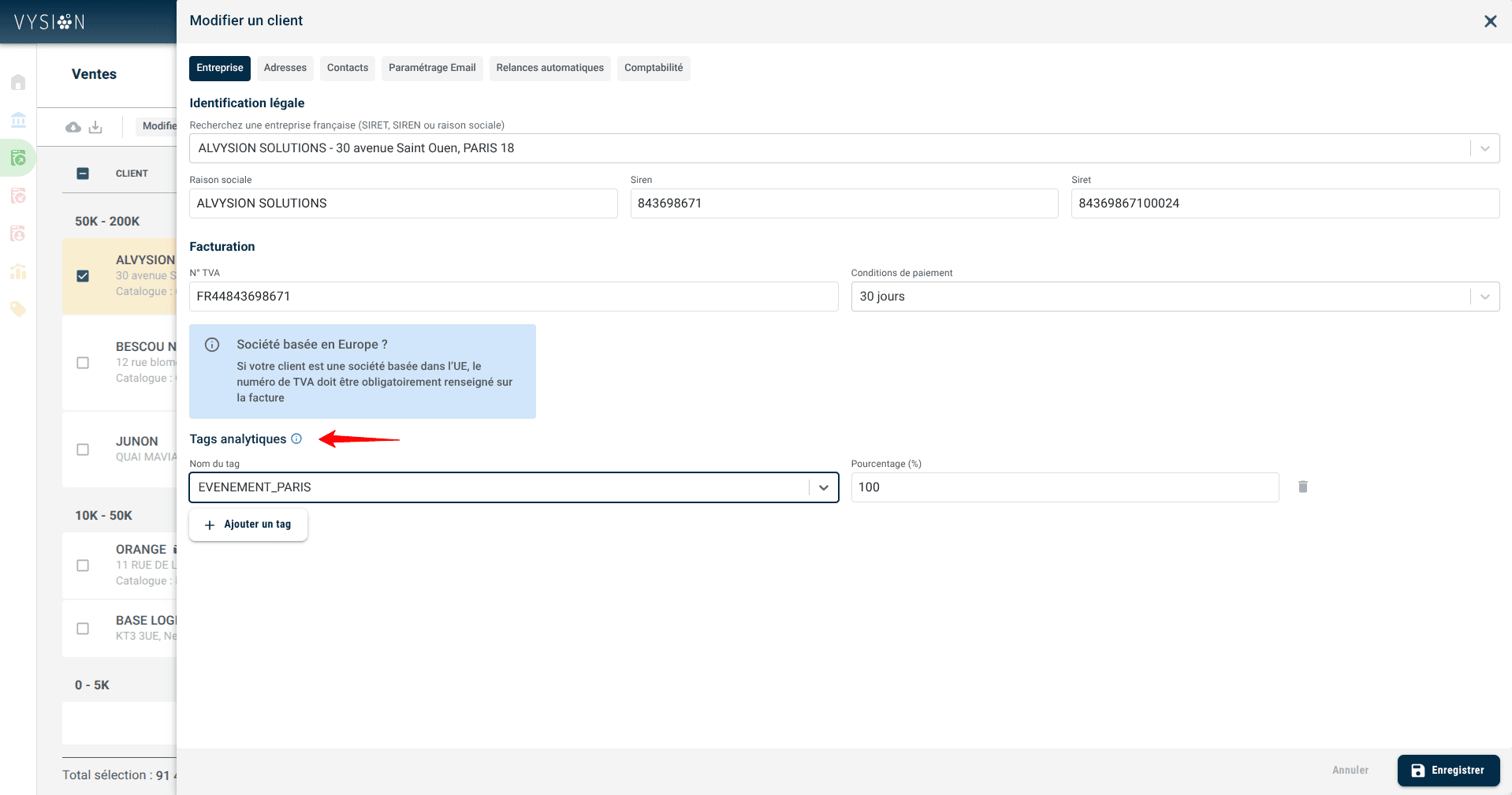Click Ajouter un tag button
This screenshot has width=1512, height=795.
248,524
